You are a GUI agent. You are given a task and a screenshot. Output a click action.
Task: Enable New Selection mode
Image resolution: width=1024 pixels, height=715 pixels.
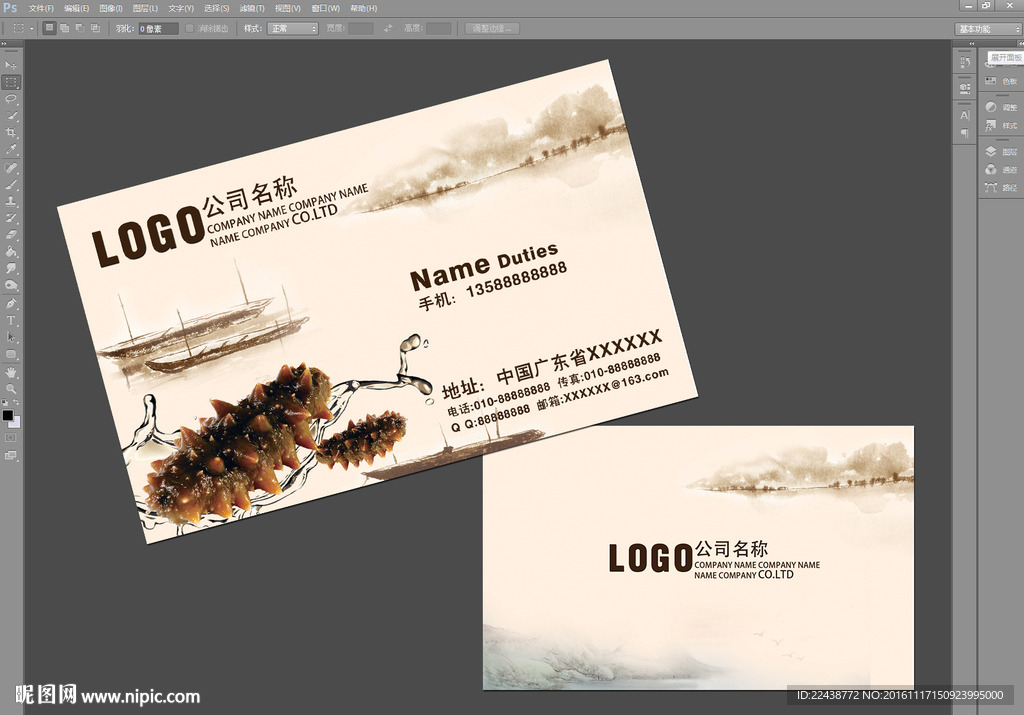[49, 28]
